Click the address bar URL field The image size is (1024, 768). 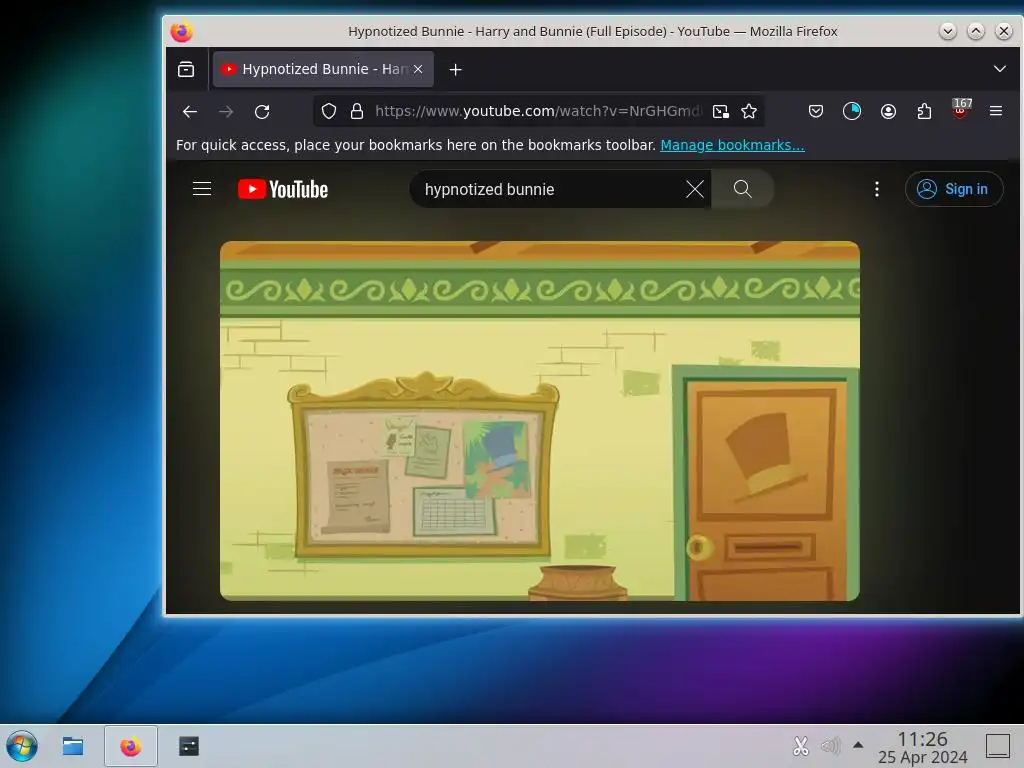537,111
